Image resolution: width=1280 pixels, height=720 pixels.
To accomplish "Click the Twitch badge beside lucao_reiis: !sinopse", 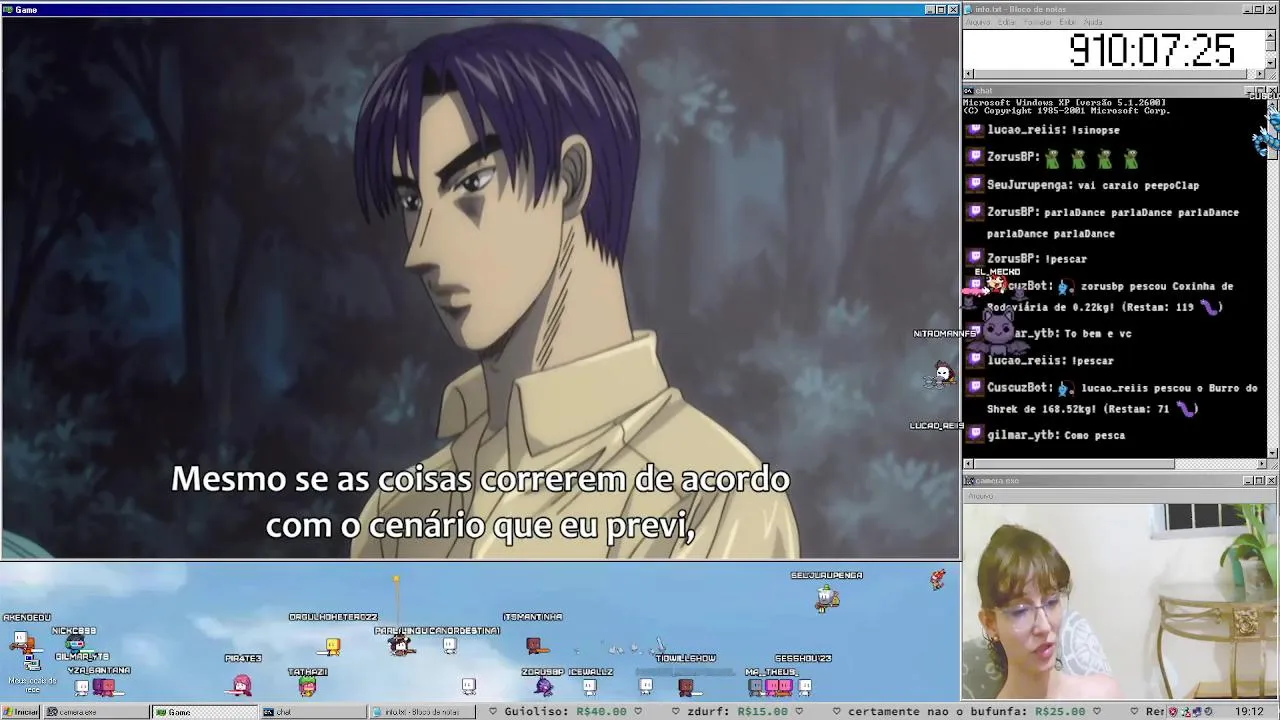I will tap(975, 130).
